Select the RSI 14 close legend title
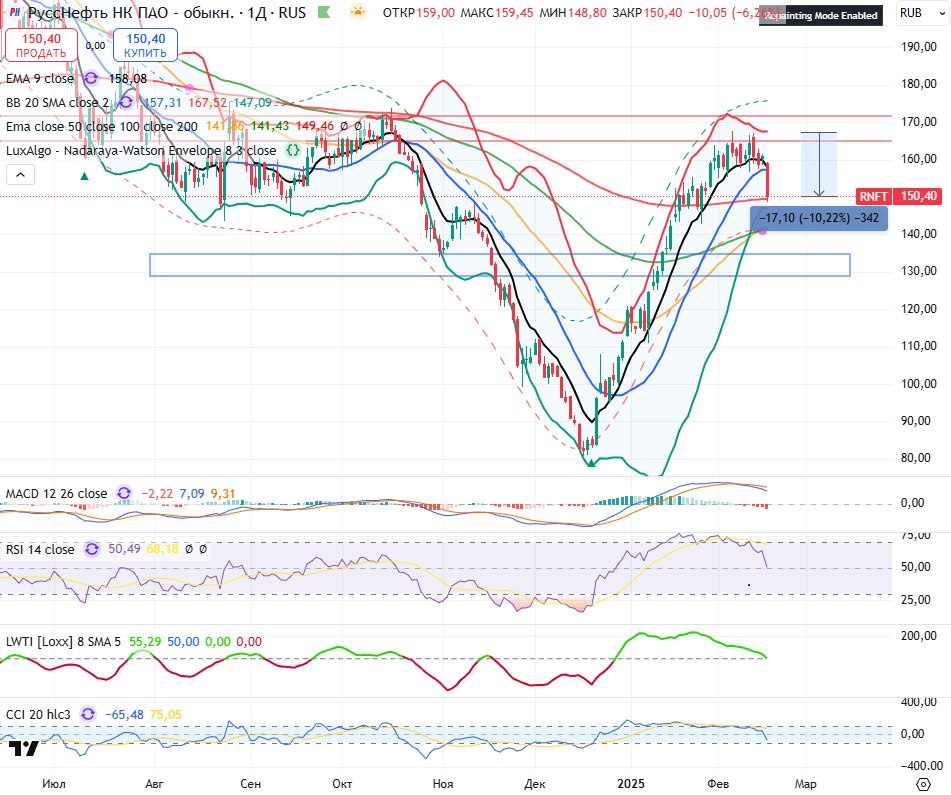 40,549
